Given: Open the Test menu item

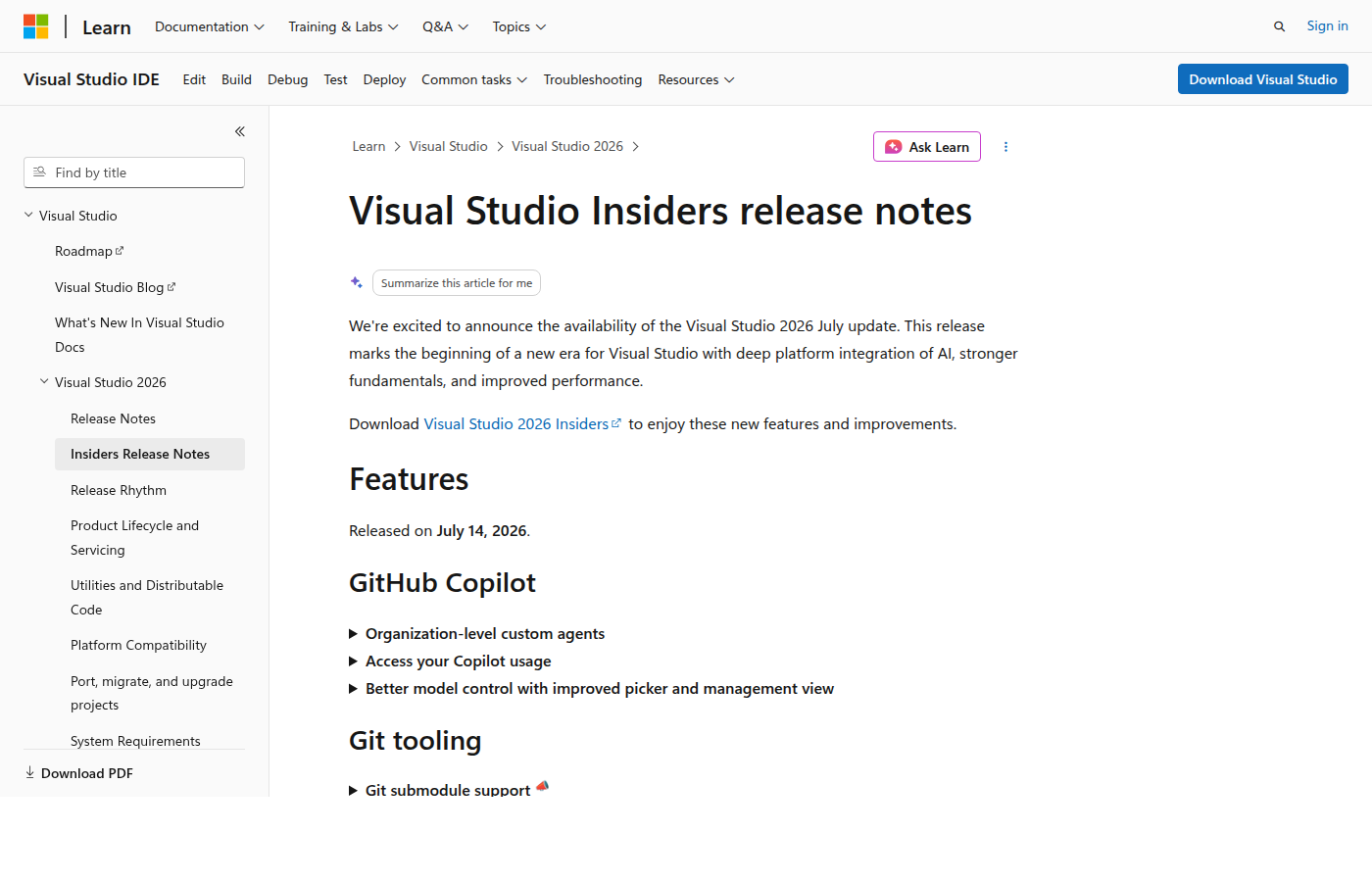Looking at the screenshot, I should (335, 79).
